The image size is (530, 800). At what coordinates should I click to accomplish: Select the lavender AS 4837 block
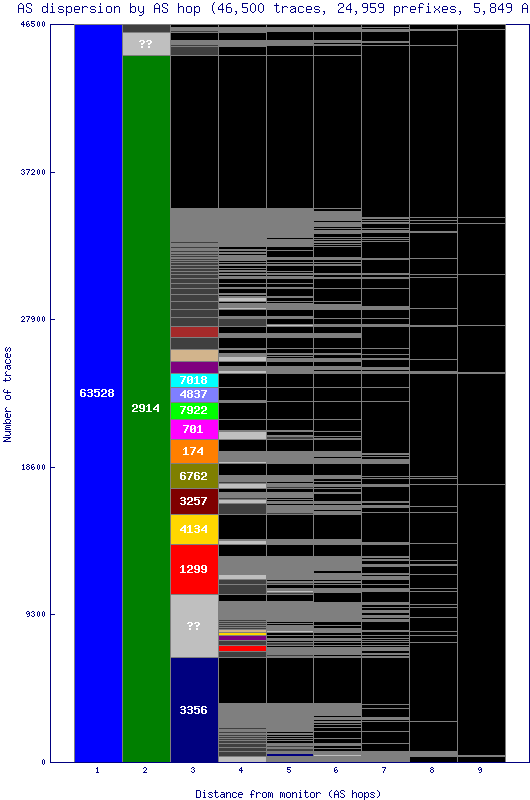[194, 394]
